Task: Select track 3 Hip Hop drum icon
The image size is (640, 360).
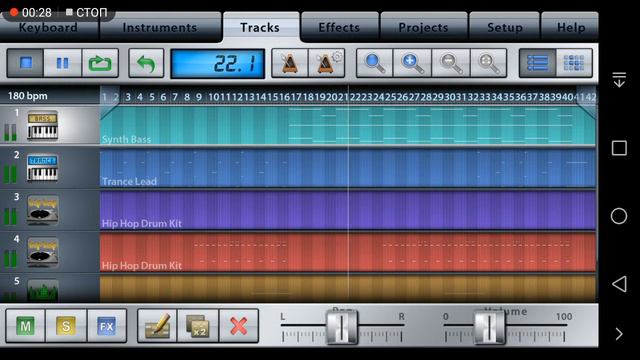Action: click(42, 210)
